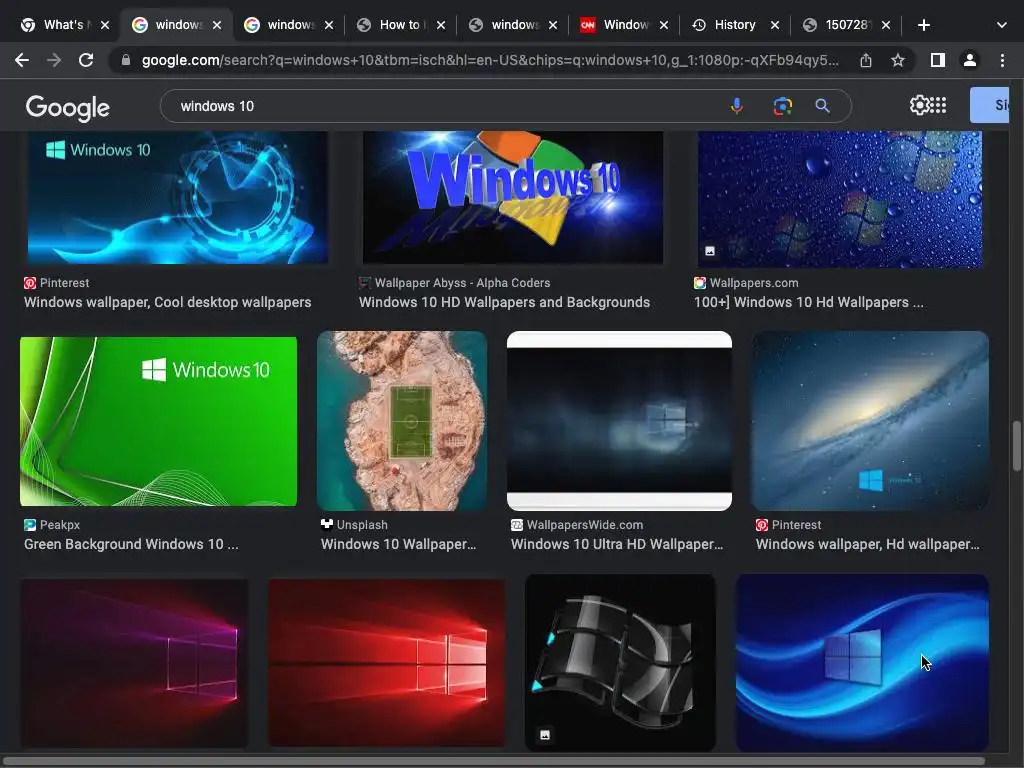Open the red Windows logo wallpaper image
The width and height of the screenshot is (1024, 768).
point(387,663)
